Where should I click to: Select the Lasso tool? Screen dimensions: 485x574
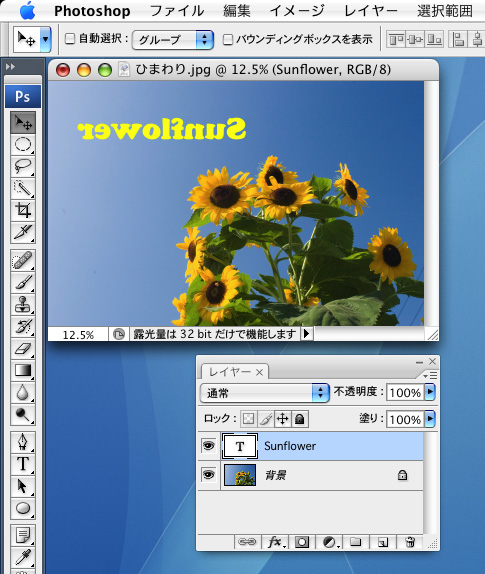click(x=23, y=166)
